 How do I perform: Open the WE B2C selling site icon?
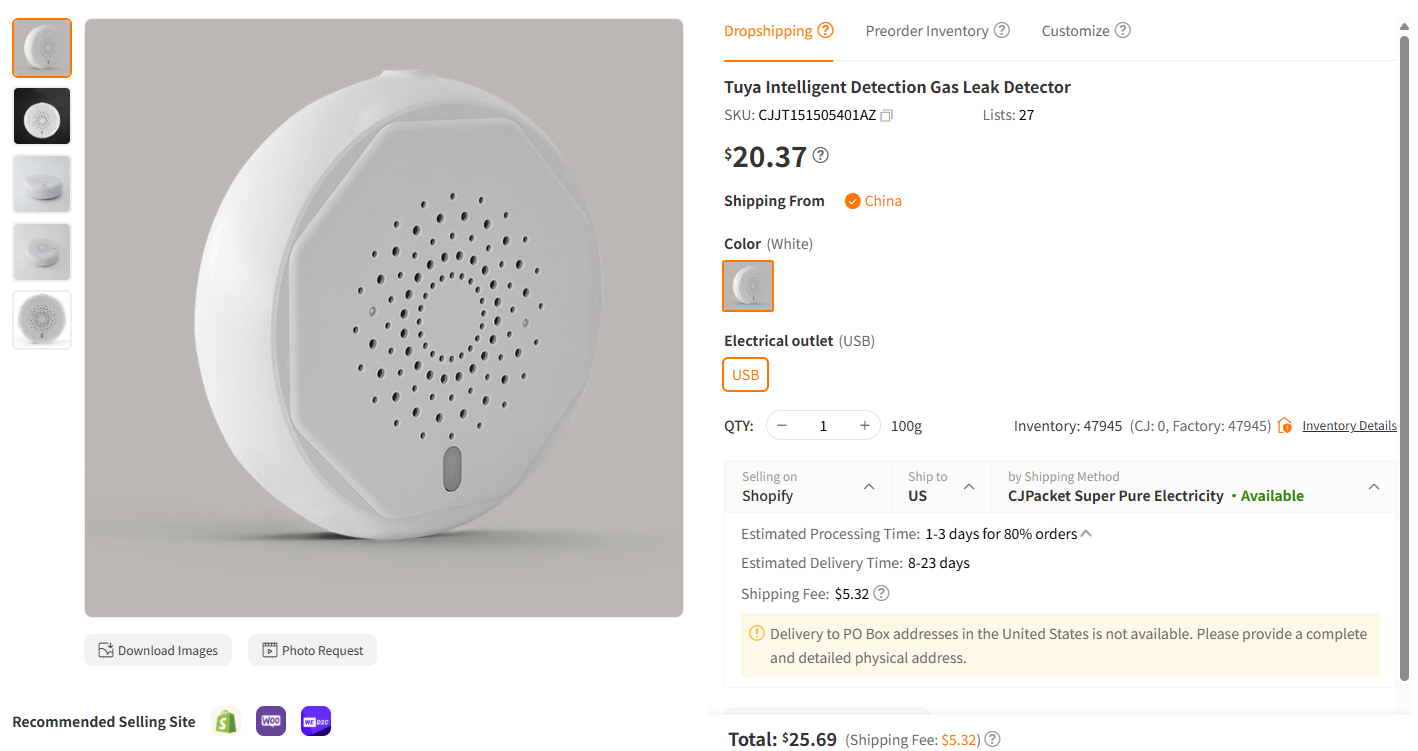pos(315,720)
